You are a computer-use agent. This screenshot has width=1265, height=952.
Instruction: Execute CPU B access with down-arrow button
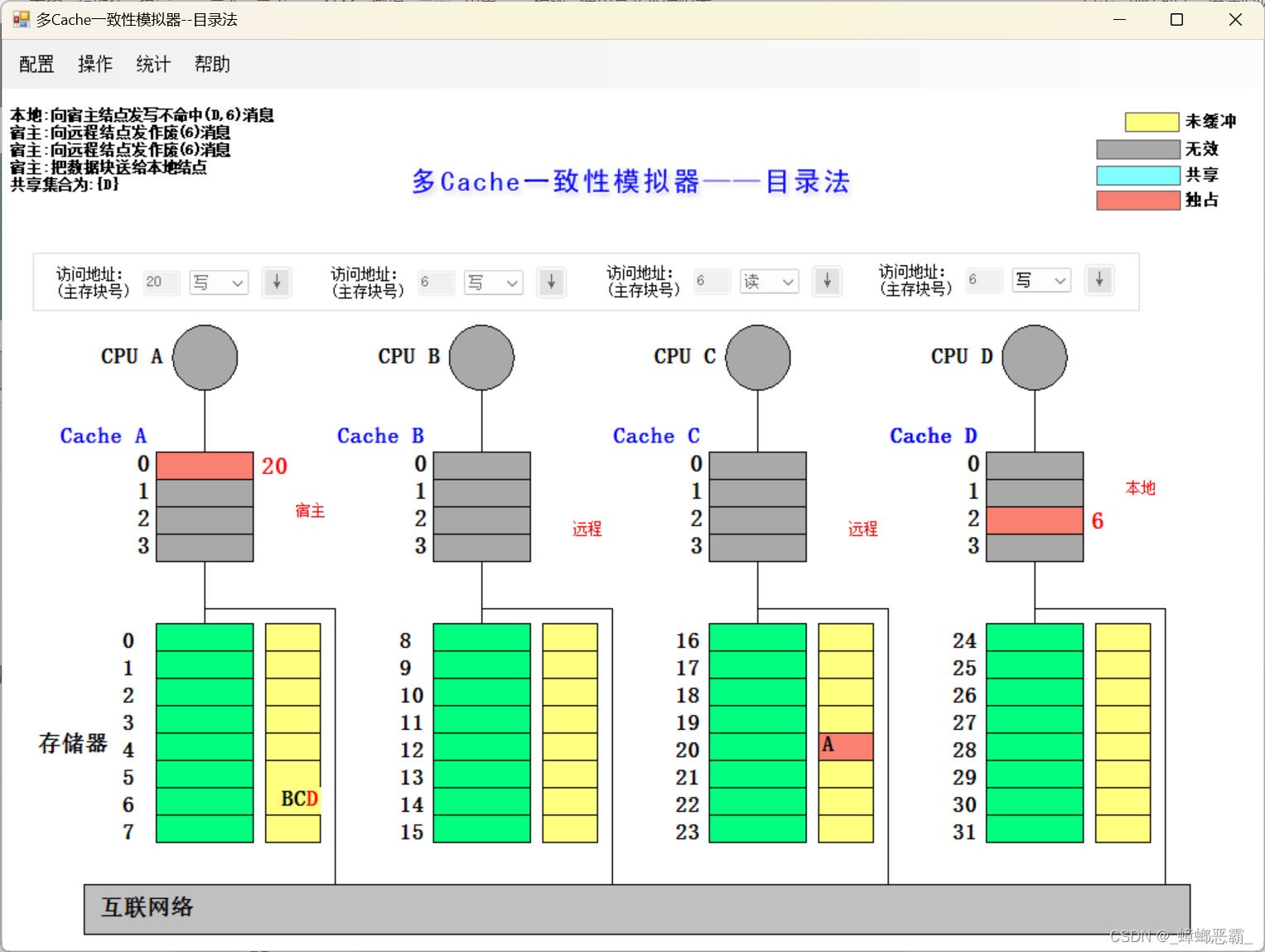(551, 283)
